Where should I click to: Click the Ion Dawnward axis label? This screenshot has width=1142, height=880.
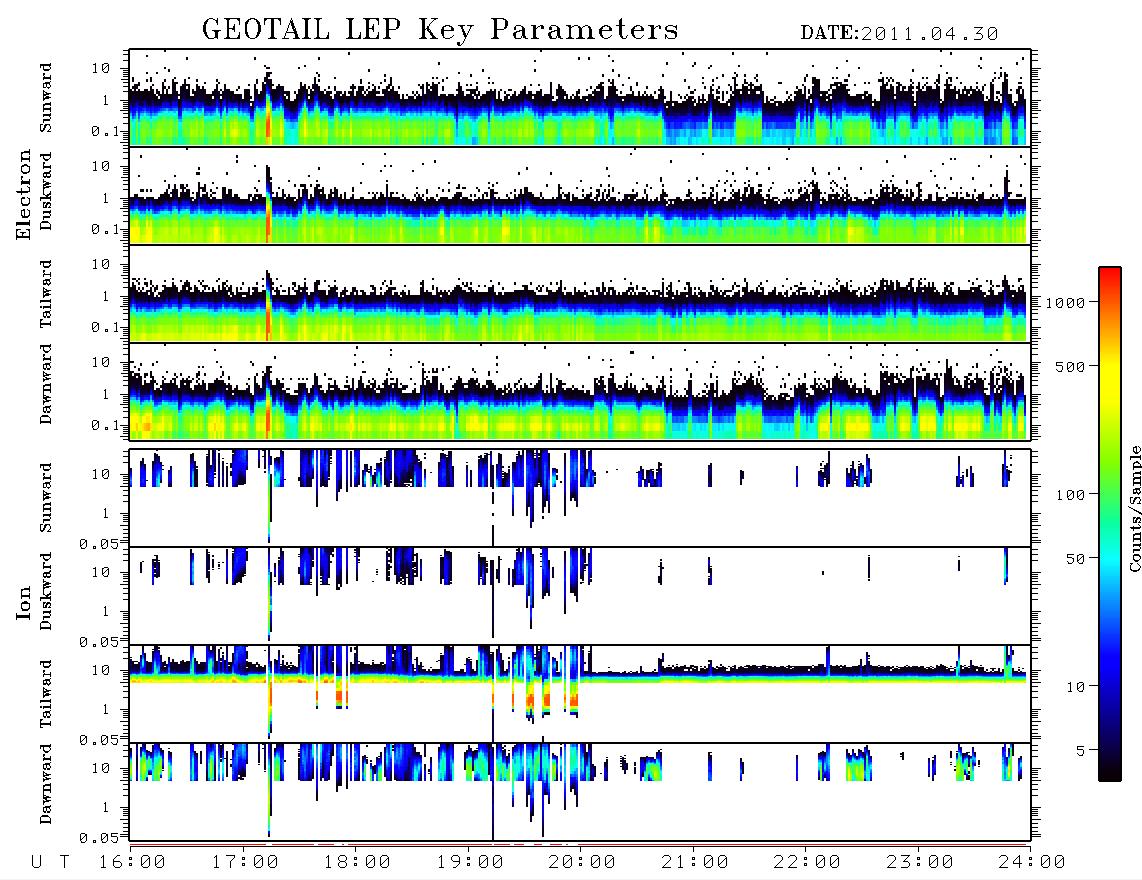point(46,784)
